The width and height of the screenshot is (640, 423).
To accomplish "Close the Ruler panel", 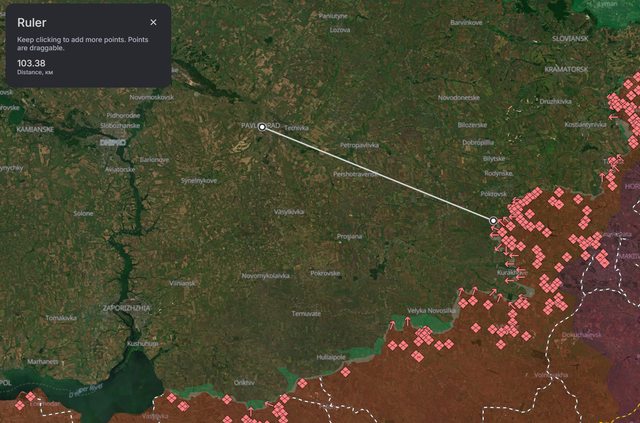I will click(x=153, y=22).
